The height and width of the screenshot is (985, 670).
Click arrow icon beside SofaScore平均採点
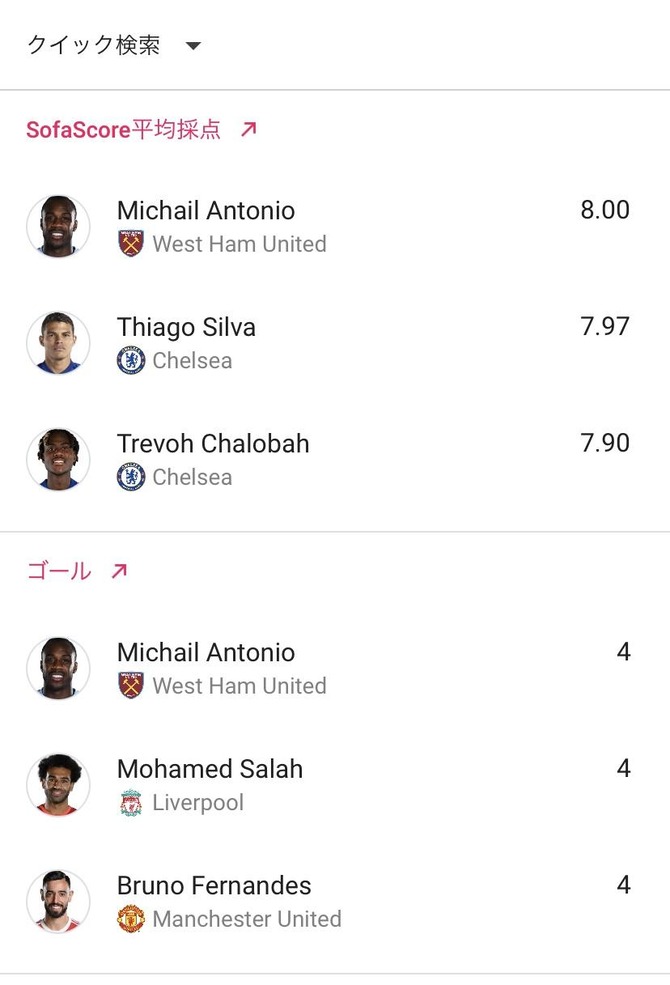tap(249, 129)
